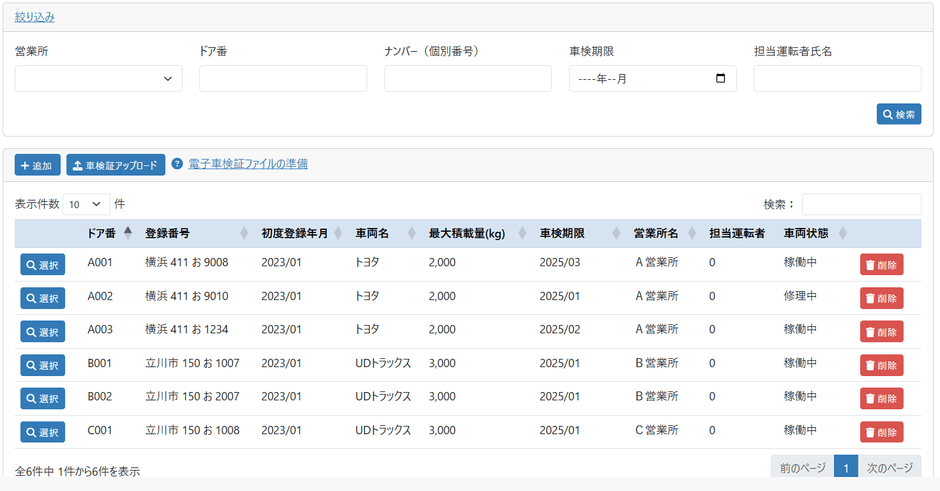The width and height of the screenshot is (940, 491).
Task: Sort by 初度登録年月 column sort icon
Action: (x=338, y=234)
